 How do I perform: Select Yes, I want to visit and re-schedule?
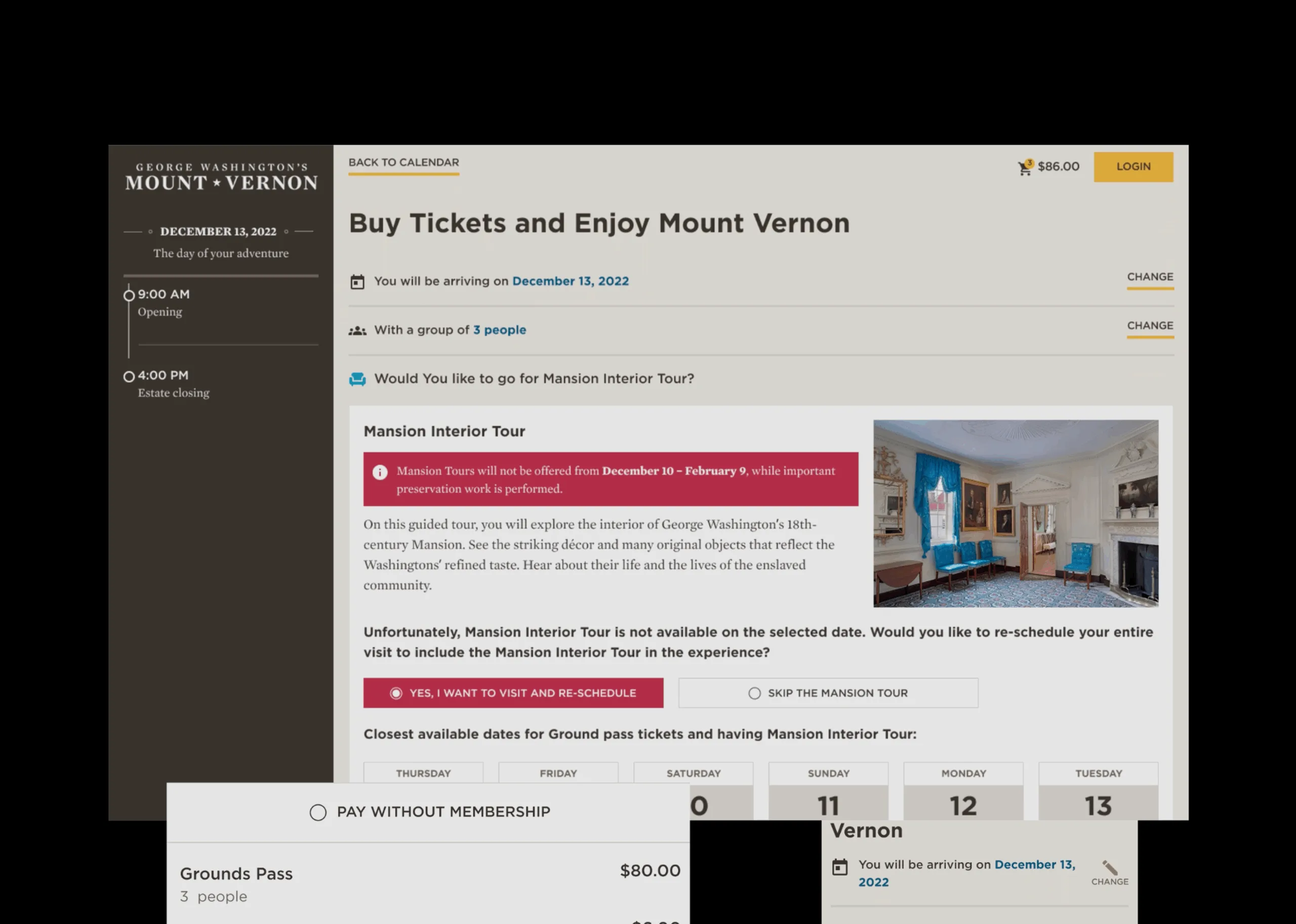[513, 693]
